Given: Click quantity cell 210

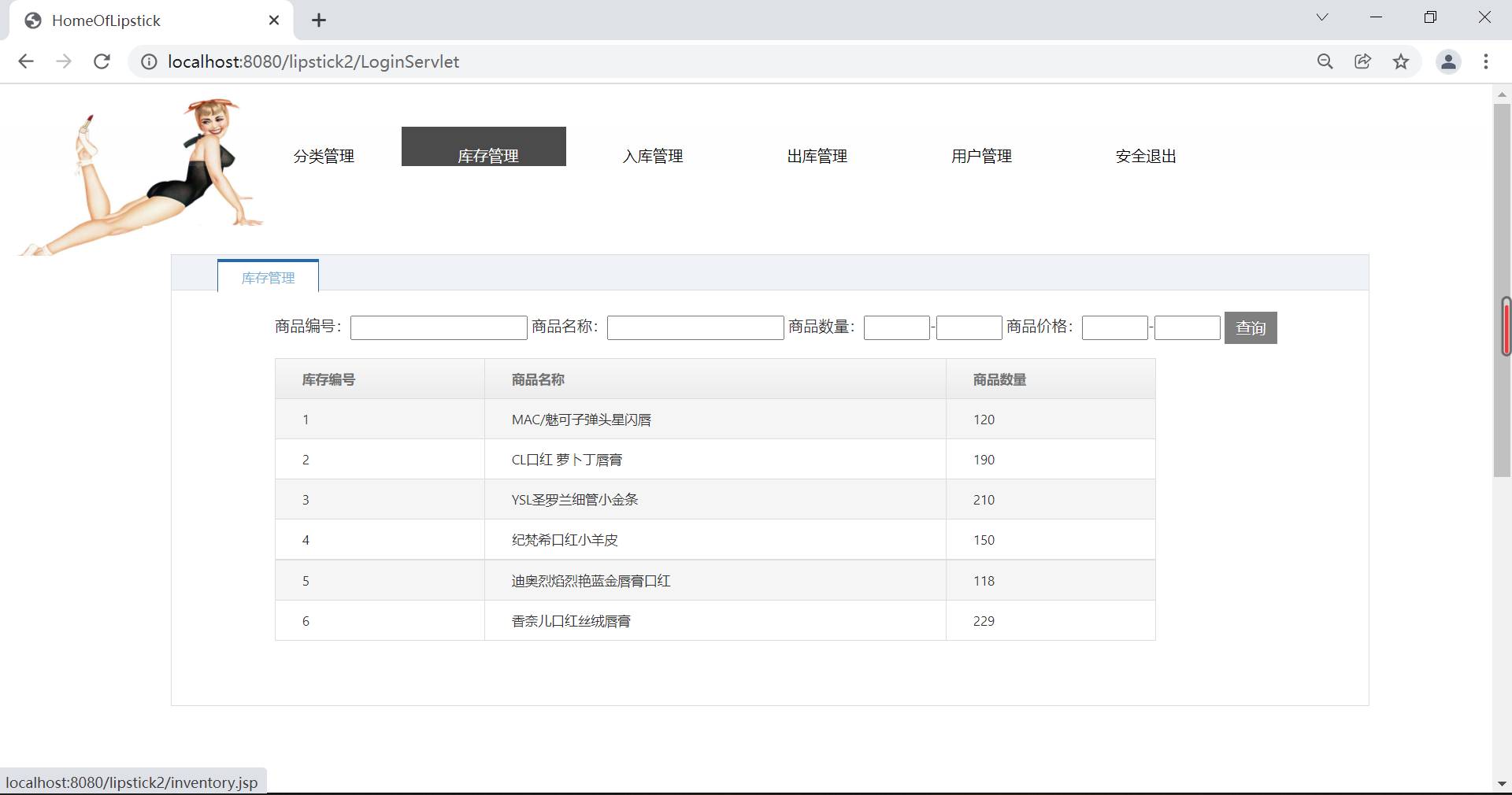Looking at the screenshot, I should pyautogui.click(x=1051, y=500).
